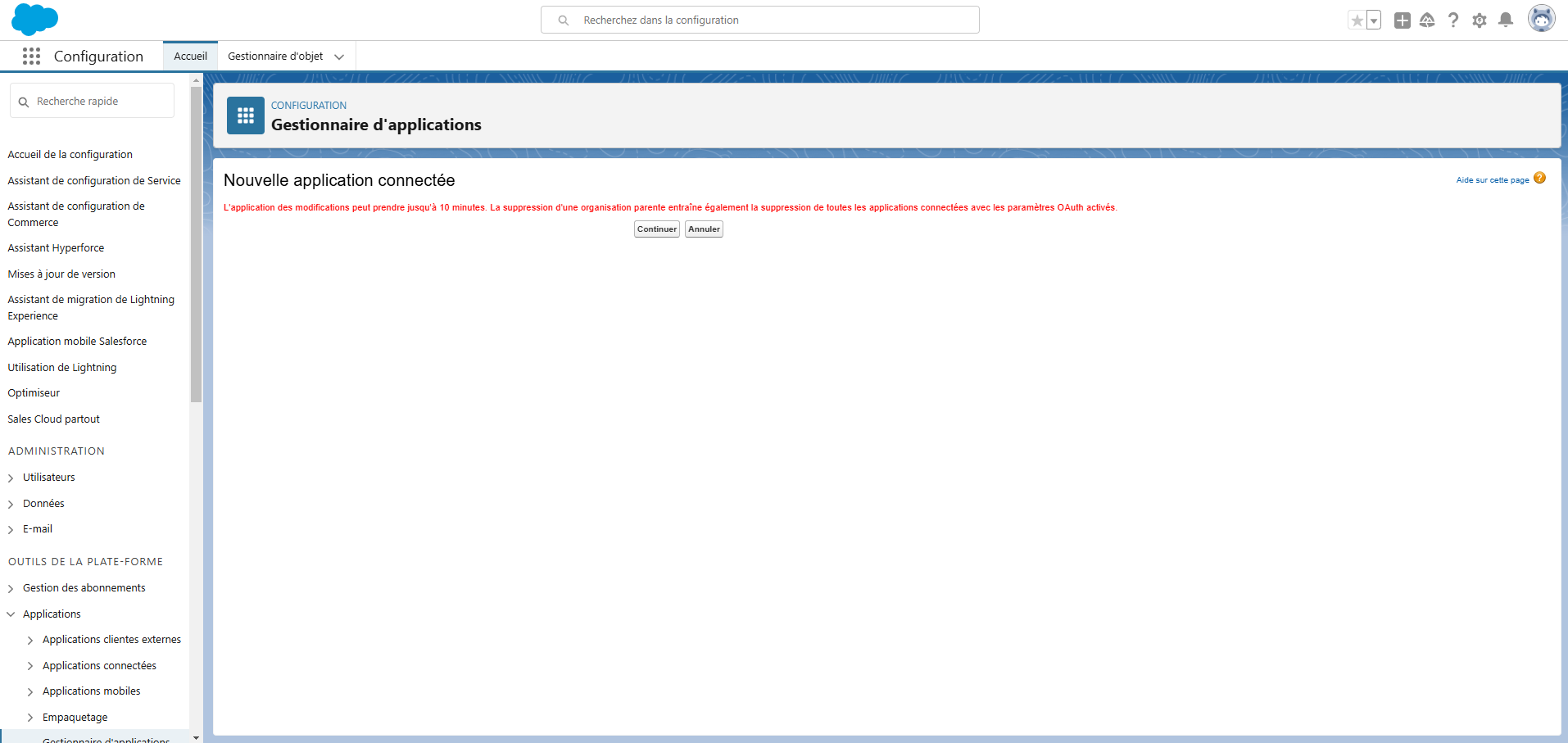Open Assistant Hyperforce
The height and width of the screenshot is (743, 1568).
pos(56,247)
